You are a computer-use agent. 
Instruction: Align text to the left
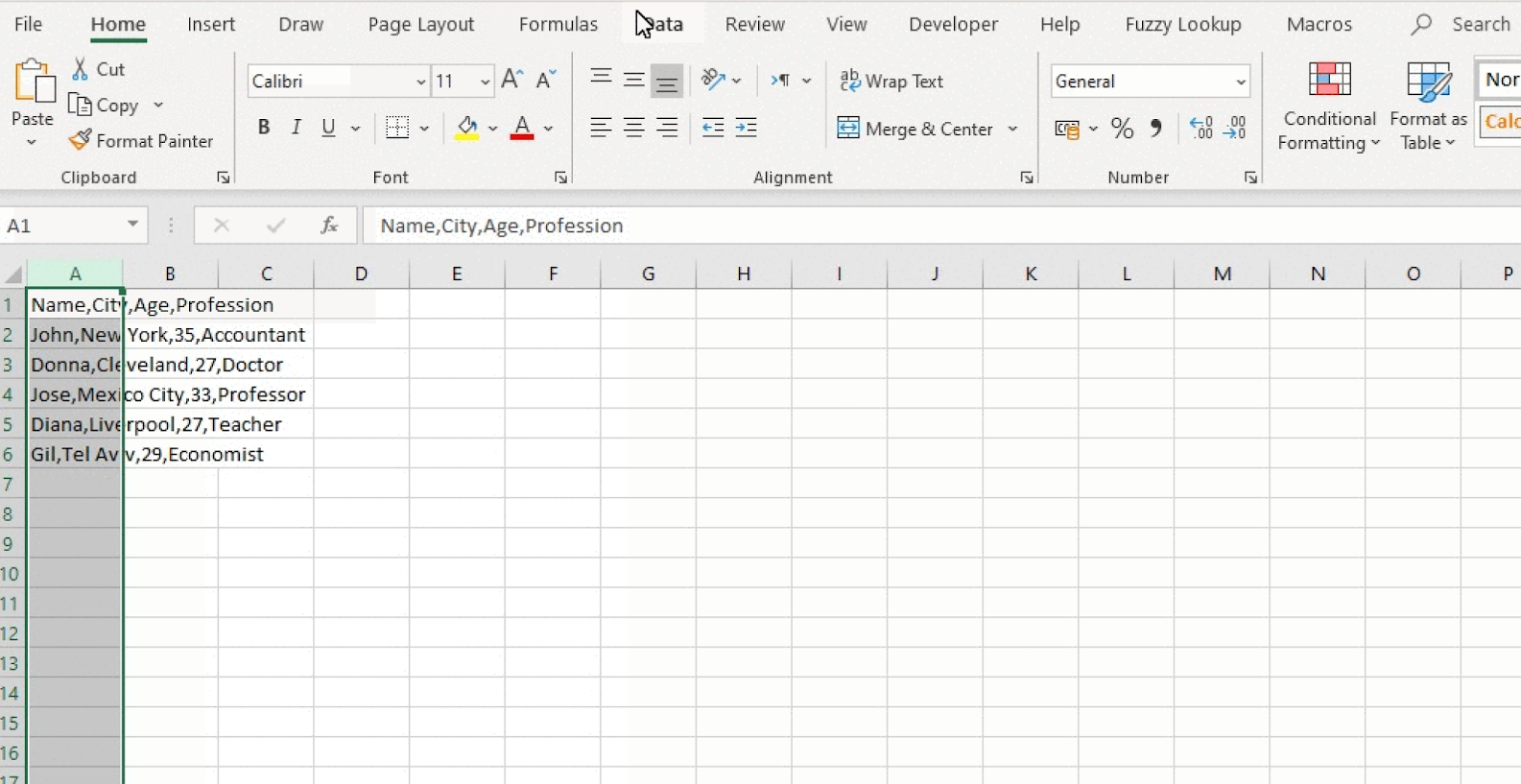pos(601,127)
